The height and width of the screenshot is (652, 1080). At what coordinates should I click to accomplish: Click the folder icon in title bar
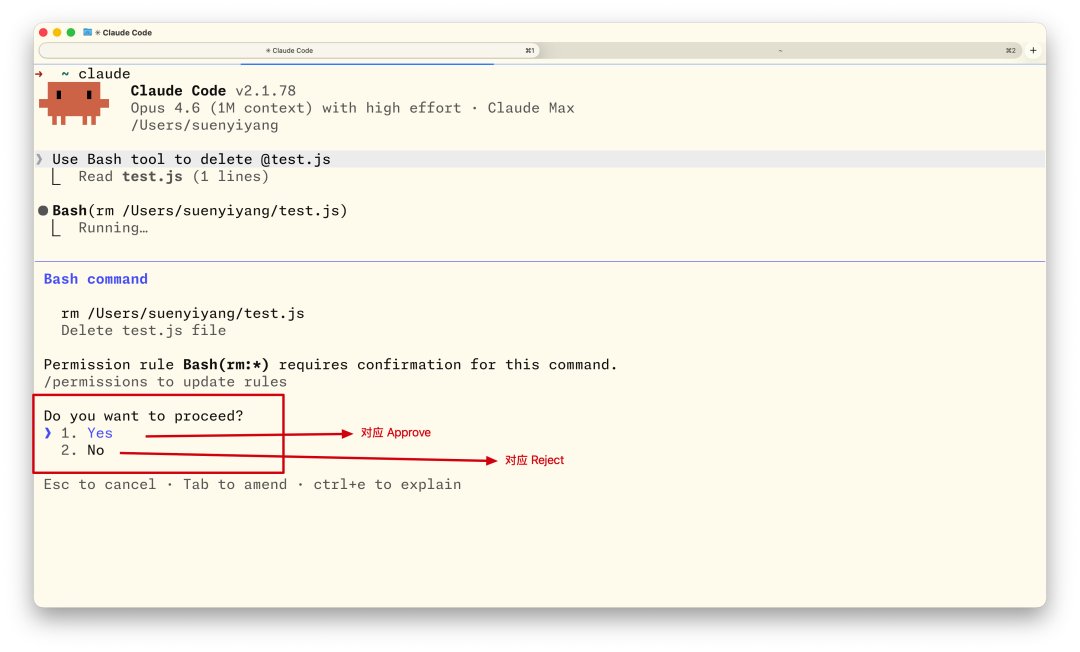pos(87,32)
